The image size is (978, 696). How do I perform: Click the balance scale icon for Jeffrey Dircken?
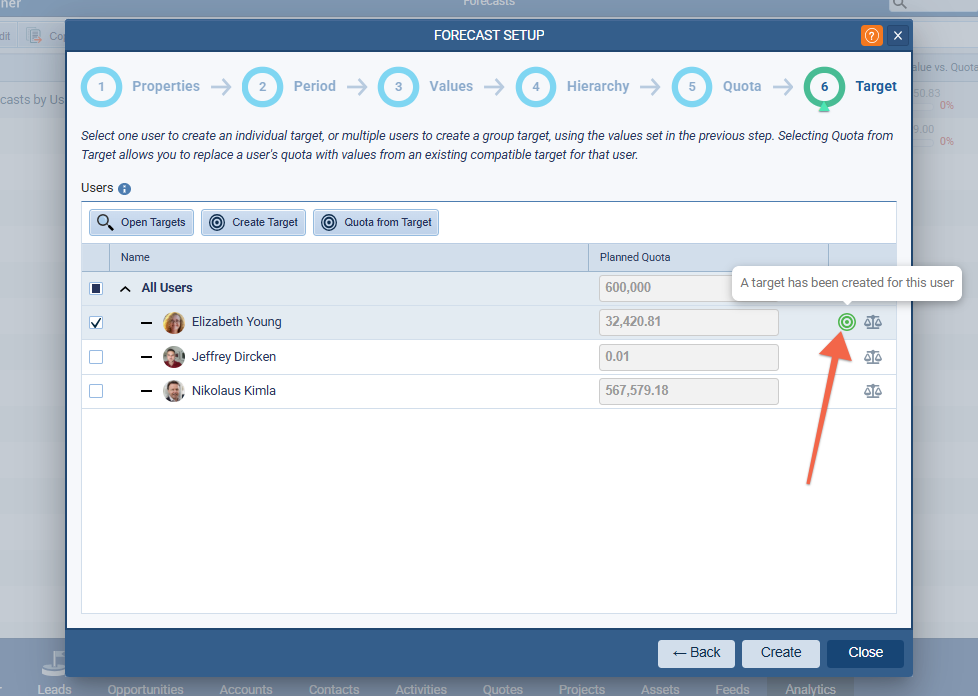click(x=873, y=357)
